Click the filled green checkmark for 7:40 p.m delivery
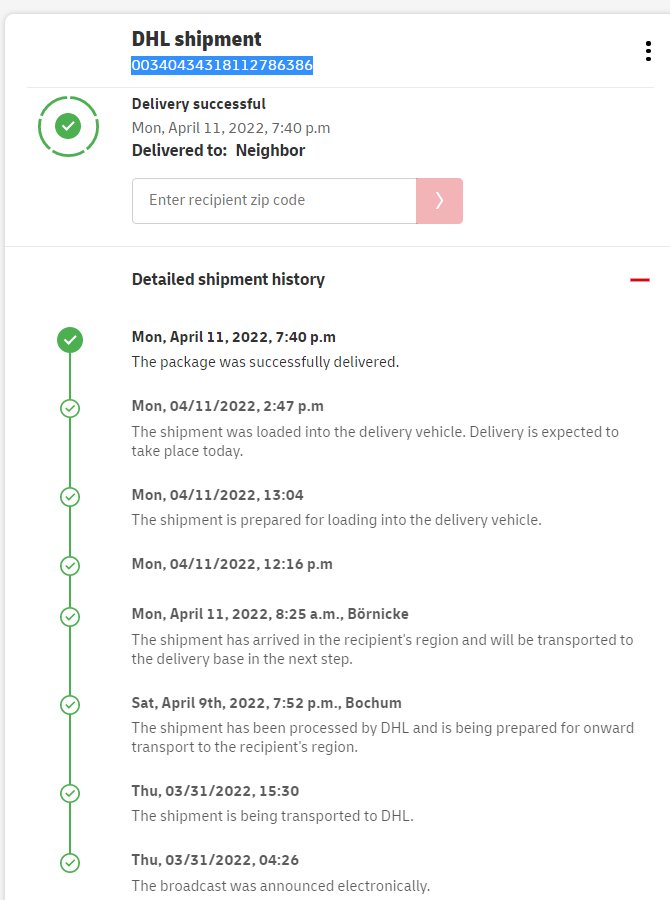This screenshot has height=900, width=670. (x=70, y=340)
